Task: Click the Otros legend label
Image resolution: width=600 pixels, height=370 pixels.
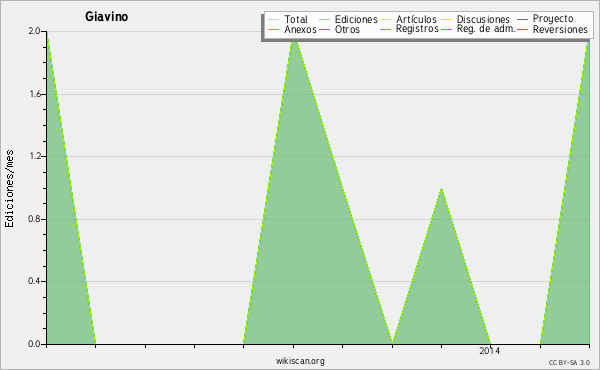Action: click(347, 29)
